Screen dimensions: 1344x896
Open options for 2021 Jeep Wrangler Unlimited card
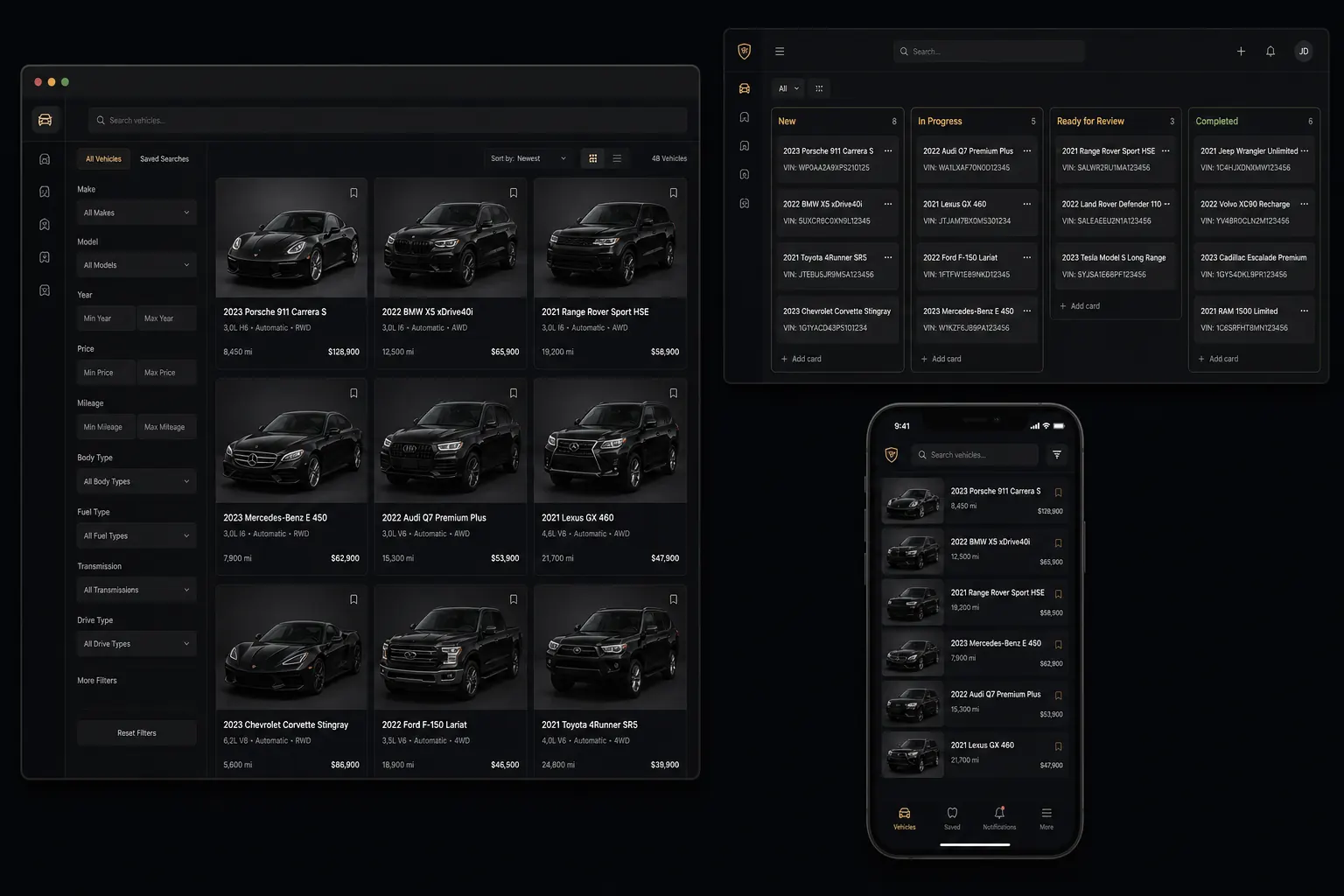tap(1305, 151)
